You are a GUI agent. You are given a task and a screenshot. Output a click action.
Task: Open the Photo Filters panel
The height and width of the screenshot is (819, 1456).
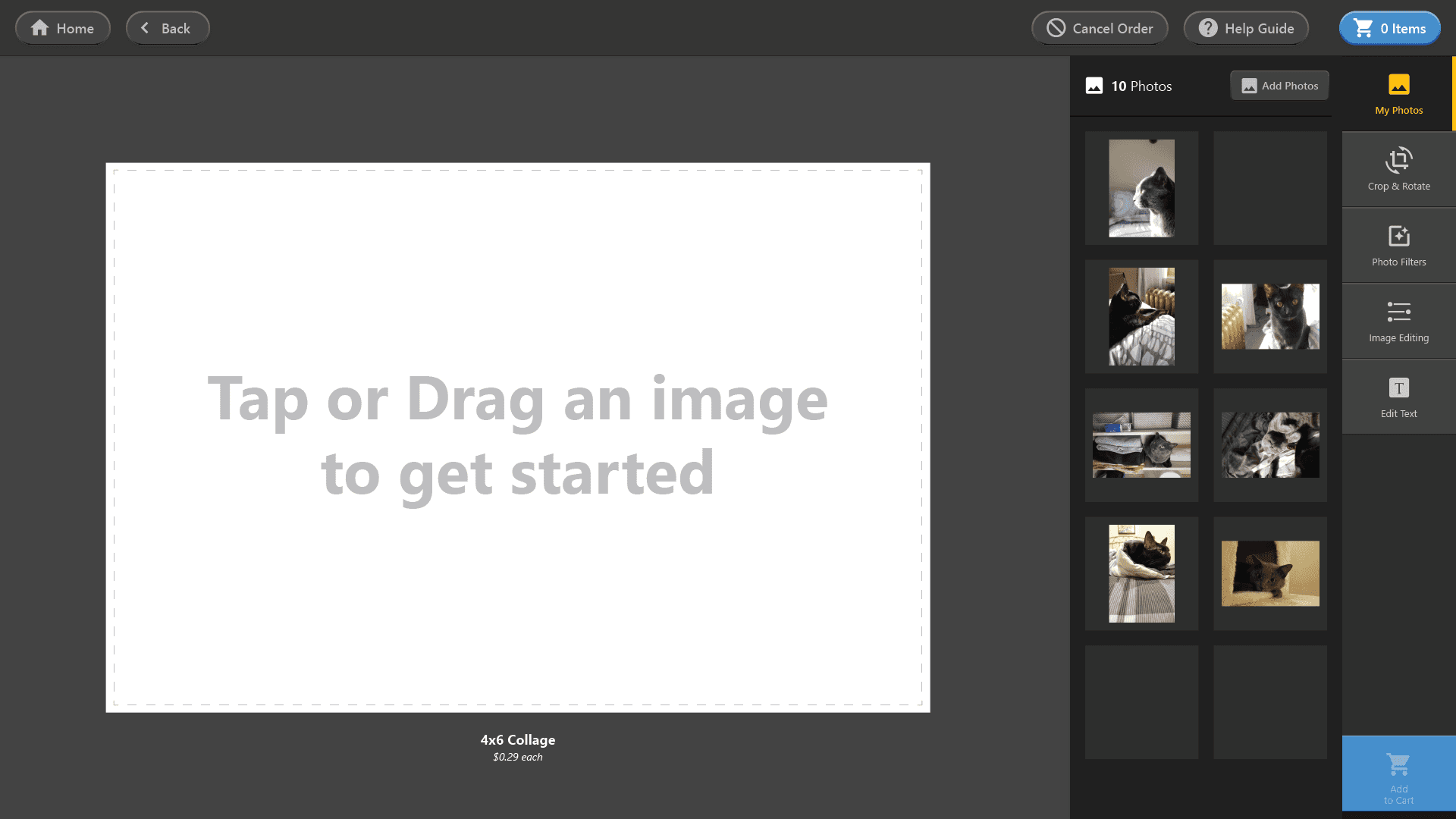coord(1398,245)
